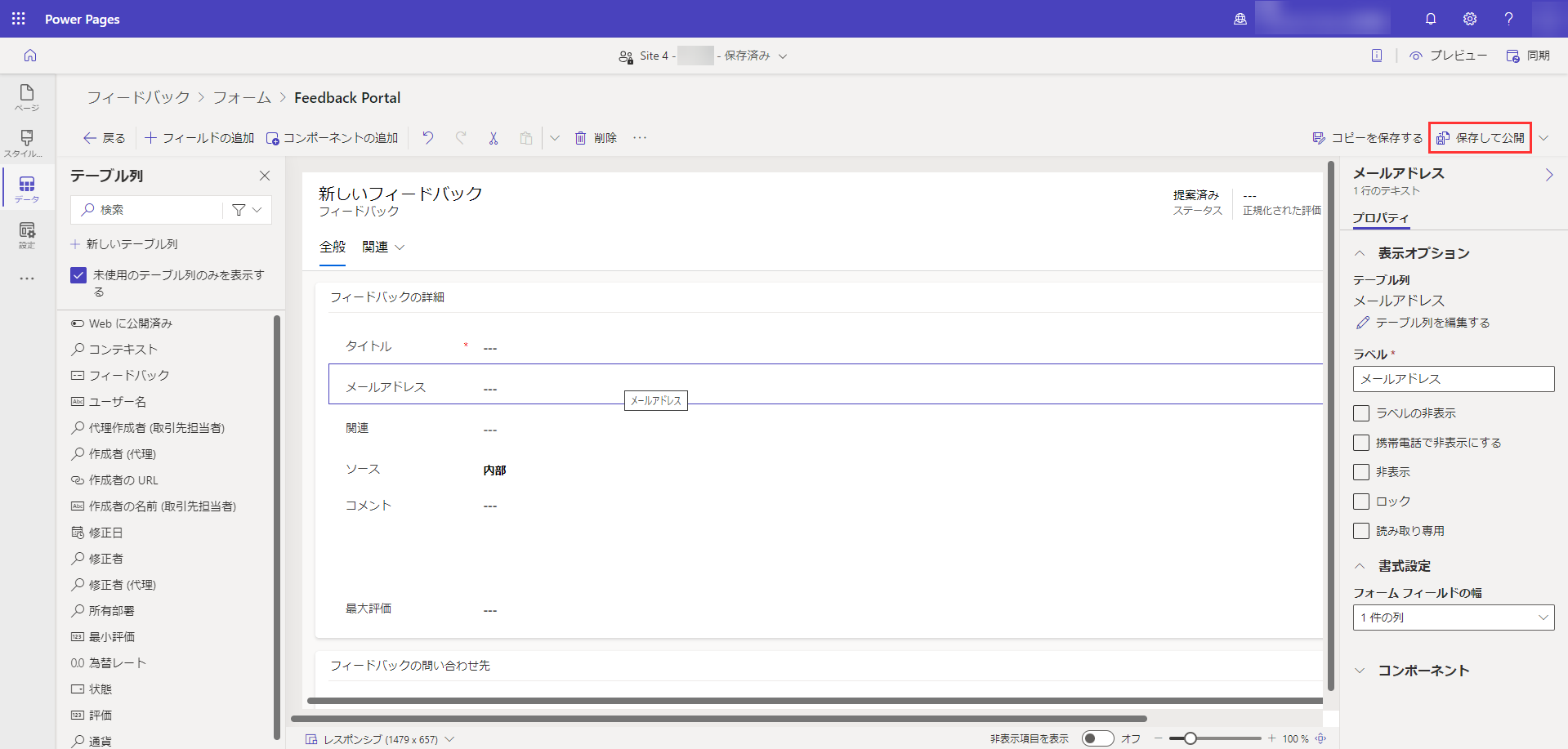Click the ラベル text field

coord(1454,379)
